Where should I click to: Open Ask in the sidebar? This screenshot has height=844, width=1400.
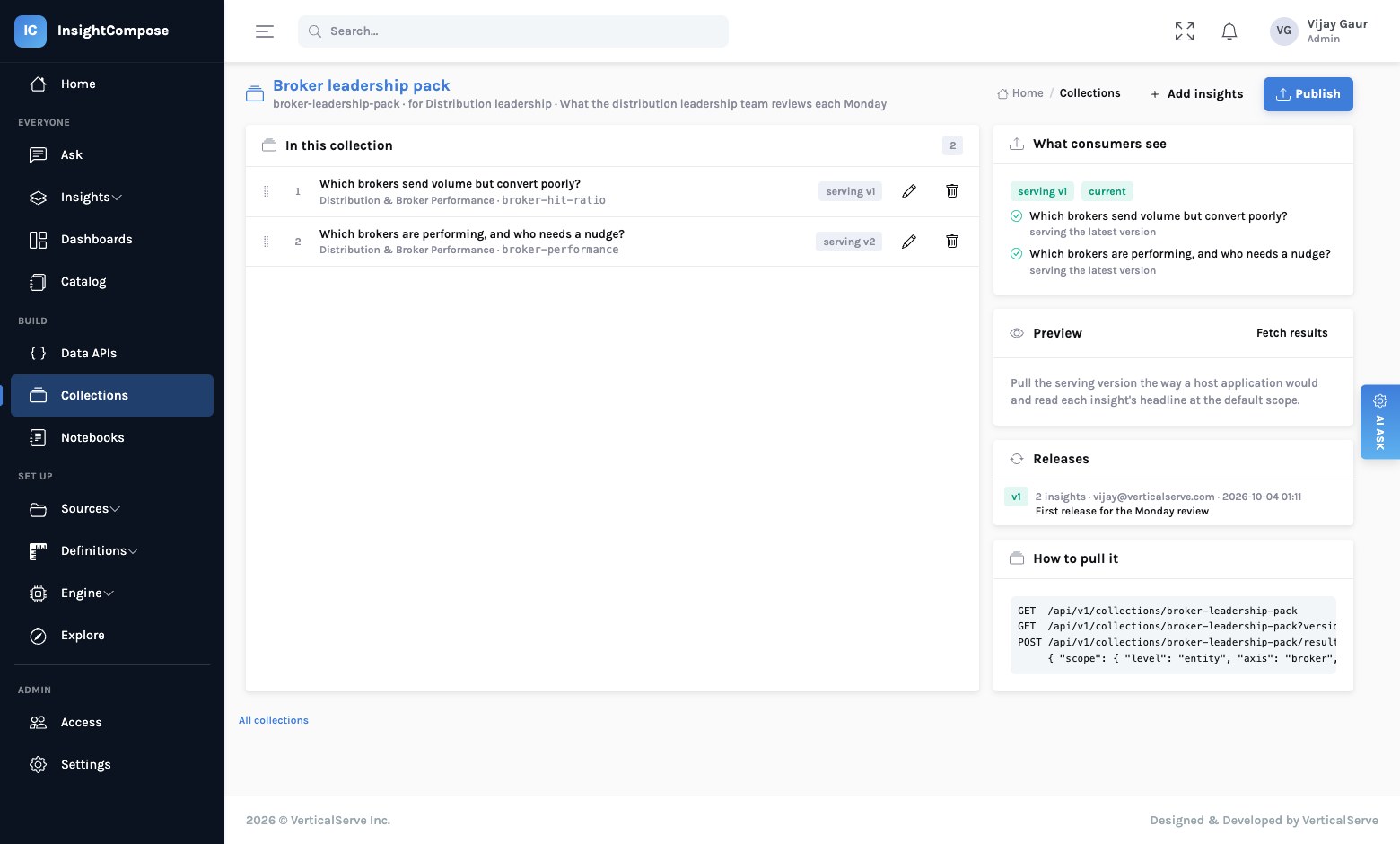click(112, 155)
